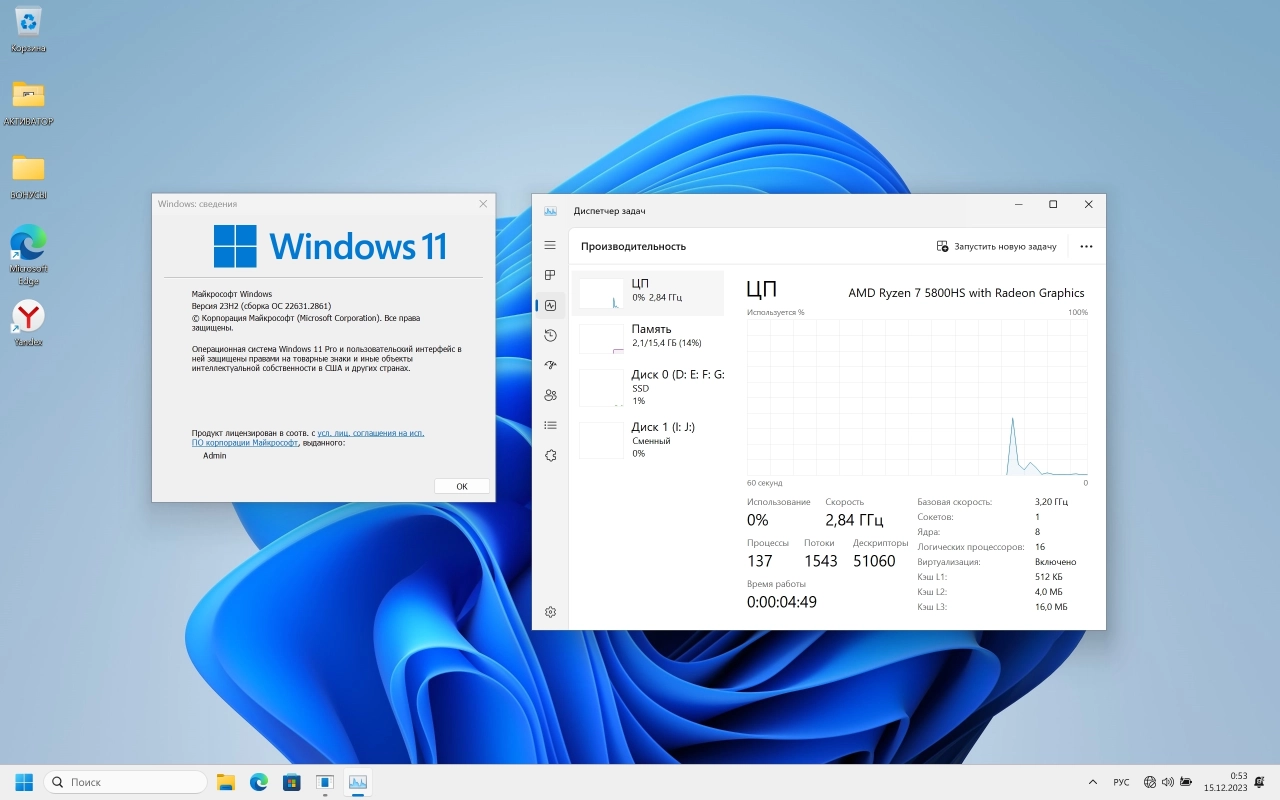Select the Память resource in performance list
The image size is (1280, 800).
click(648, 338)
